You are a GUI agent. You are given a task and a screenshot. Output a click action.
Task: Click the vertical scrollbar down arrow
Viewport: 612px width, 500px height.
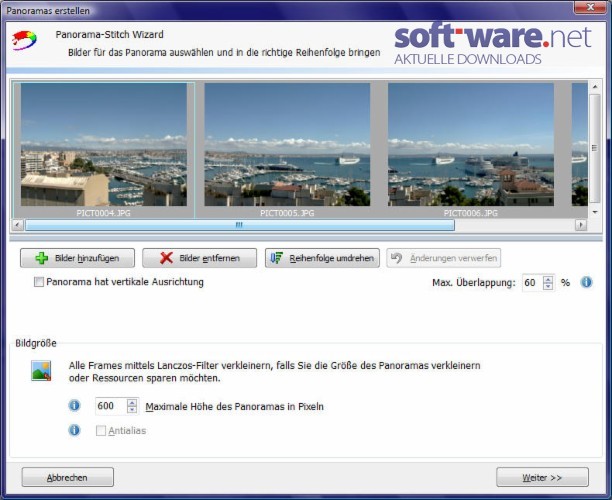coord(595,212)
